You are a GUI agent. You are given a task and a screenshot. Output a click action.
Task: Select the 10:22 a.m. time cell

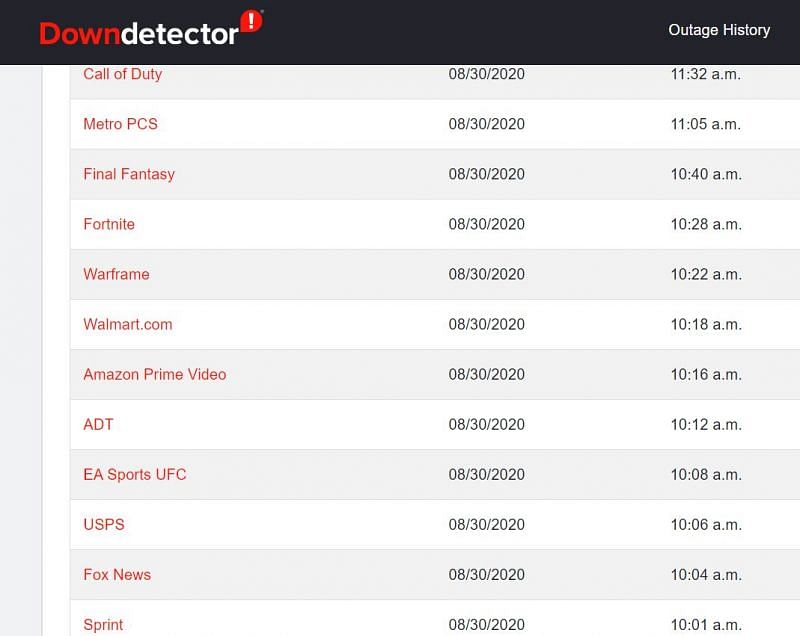(x=706, y=274)
